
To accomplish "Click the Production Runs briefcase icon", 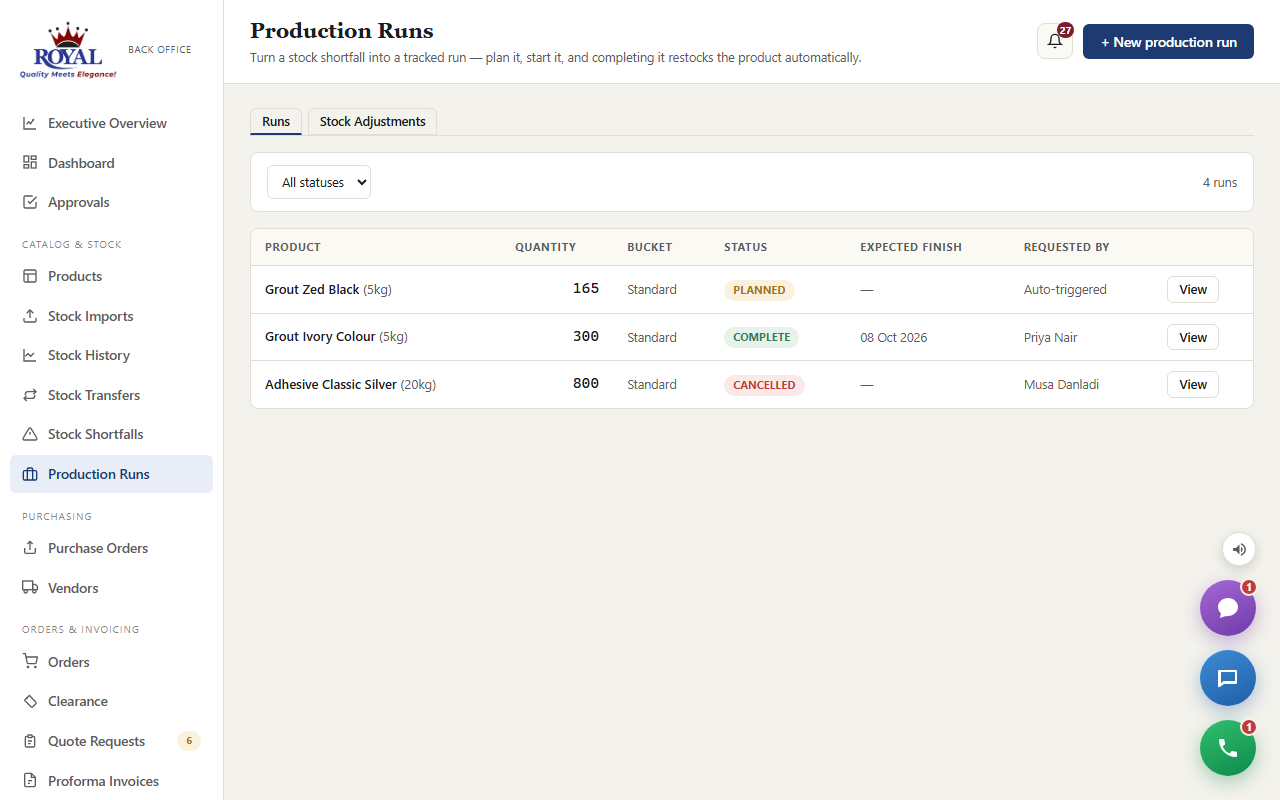I will click(x=30, y=474).
